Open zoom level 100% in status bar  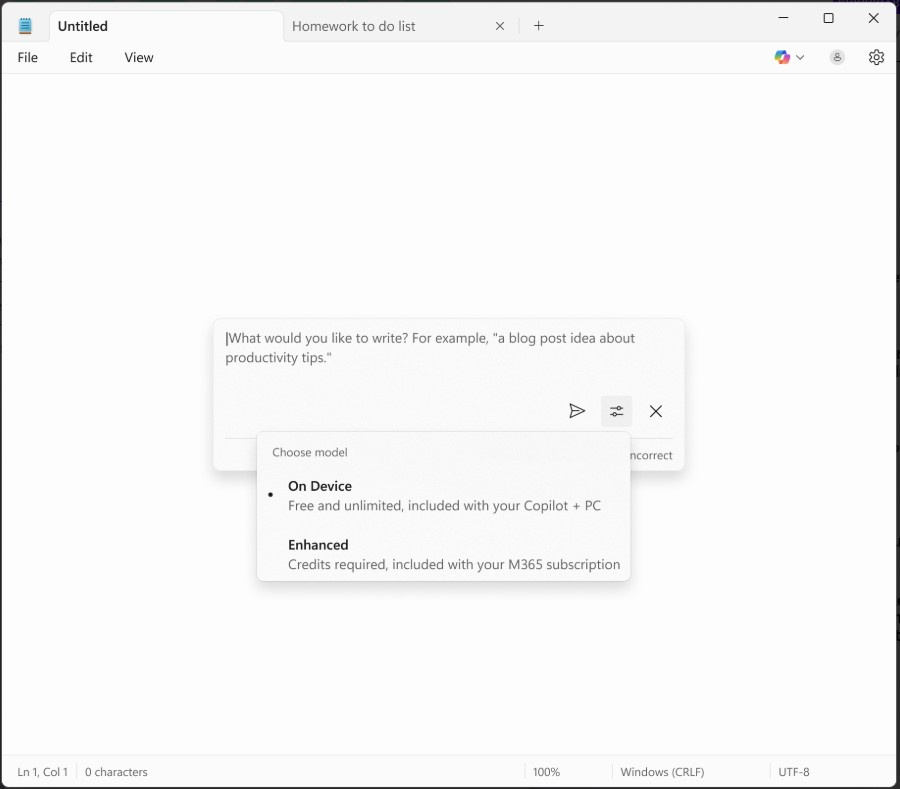[x=546, y=772]
